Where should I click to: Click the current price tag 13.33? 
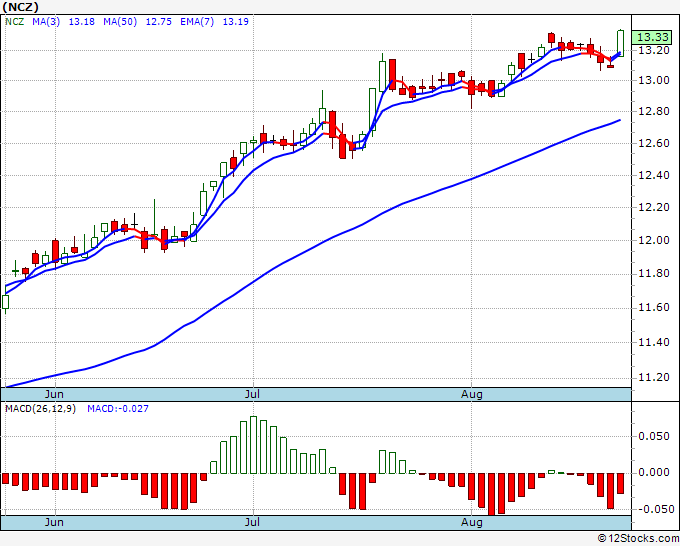tap(652, 37)
